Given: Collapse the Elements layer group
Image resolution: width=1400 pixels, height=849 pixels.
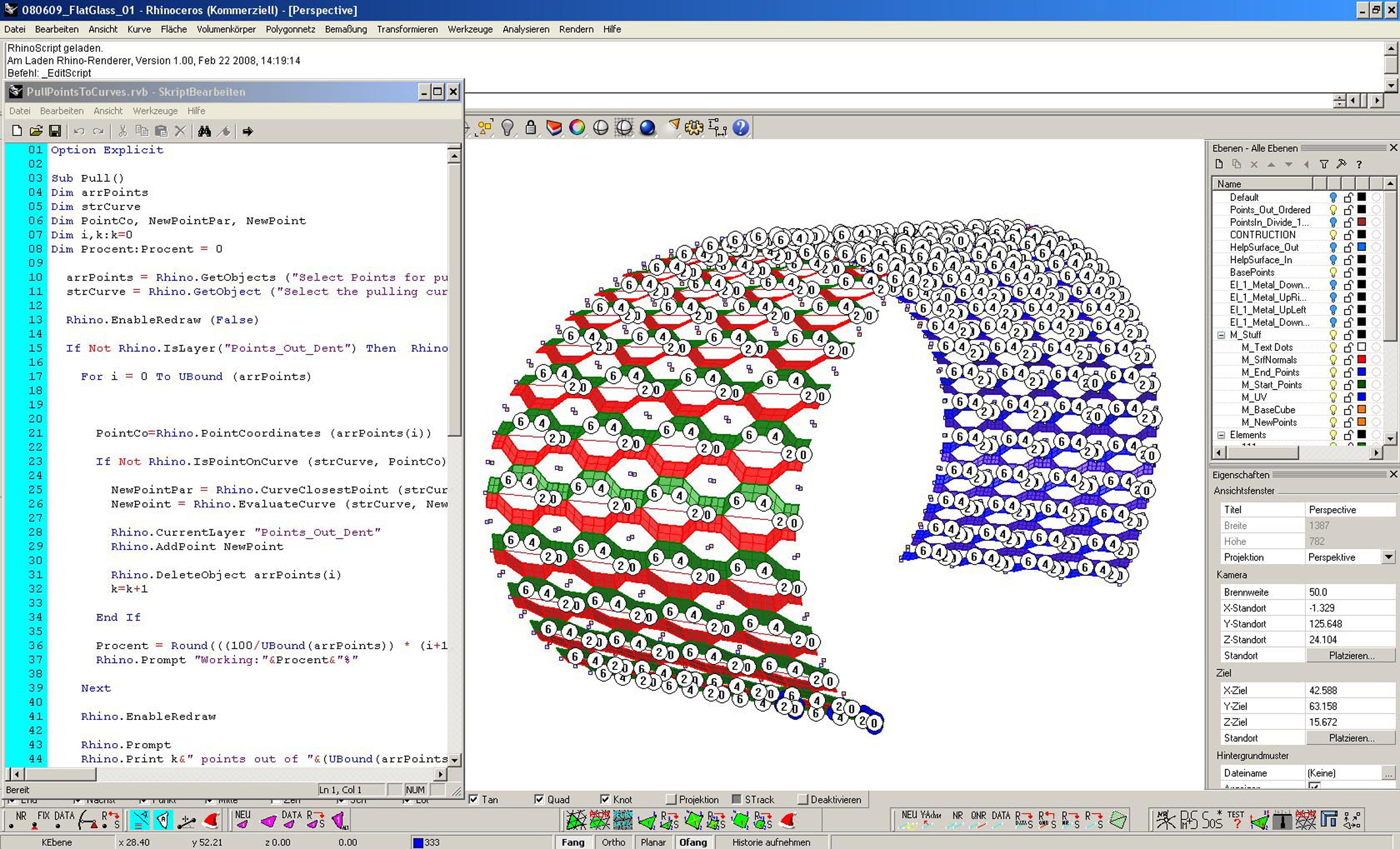Looking at the screenshot, I should point(1221,435).
